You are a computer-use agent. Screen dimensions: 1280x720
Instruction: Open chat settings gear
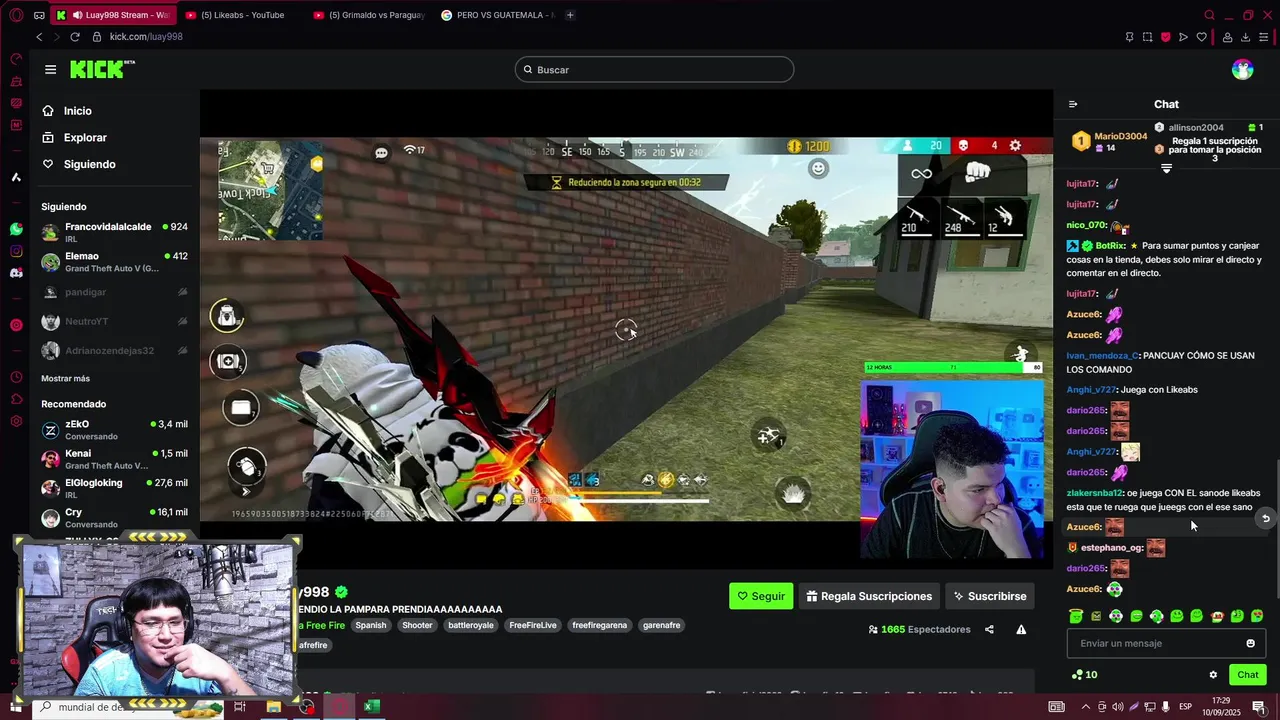[x=1213, y=675]
